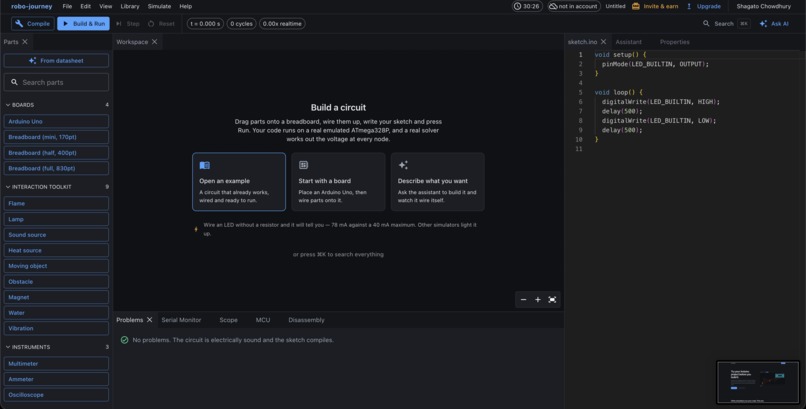
Task: Click the Untitled project name
Action: pyautogui.click(x=615, y=6)
